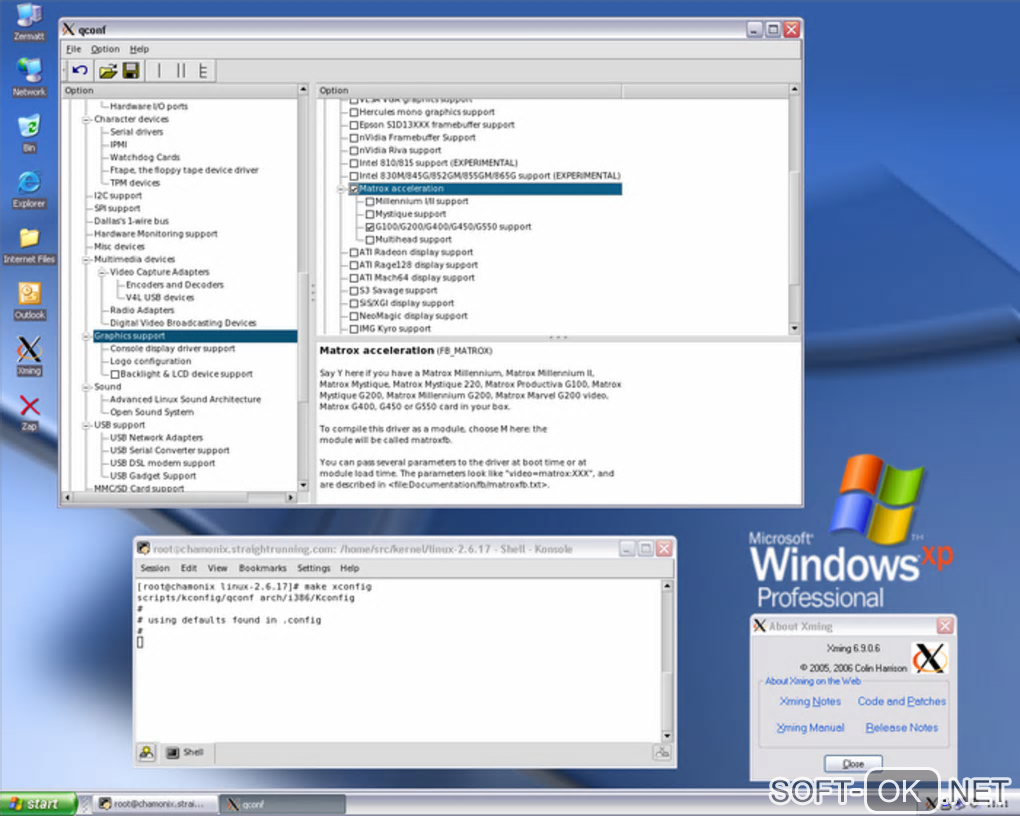This screenshot has height=816, width=1020.
Task: Open the Network desktop icon
Action: (x=29, y=77)
